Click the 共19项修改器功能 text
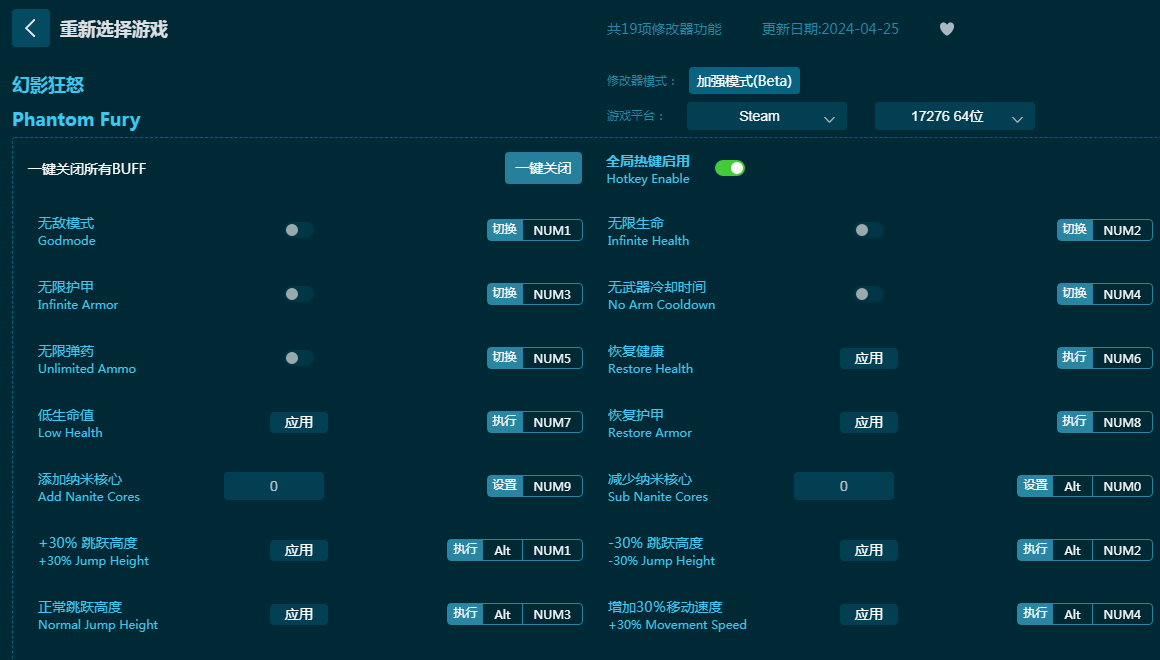This screenshot has height=660, width=1160. click(664, 29)
